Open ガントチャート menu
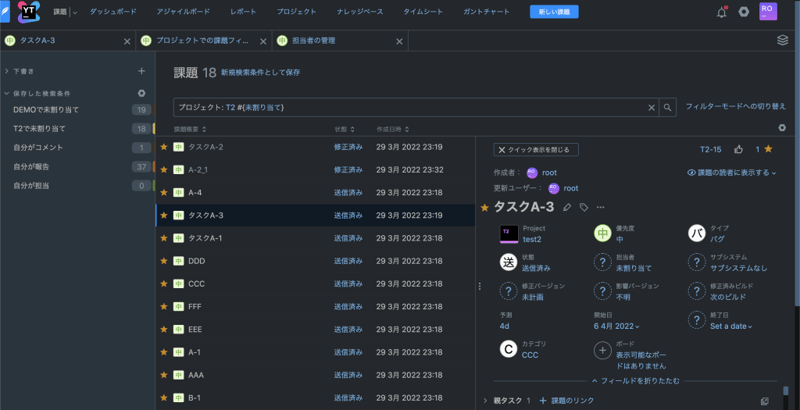The width and height of the screenshot is (800, 410). [486, 12]
